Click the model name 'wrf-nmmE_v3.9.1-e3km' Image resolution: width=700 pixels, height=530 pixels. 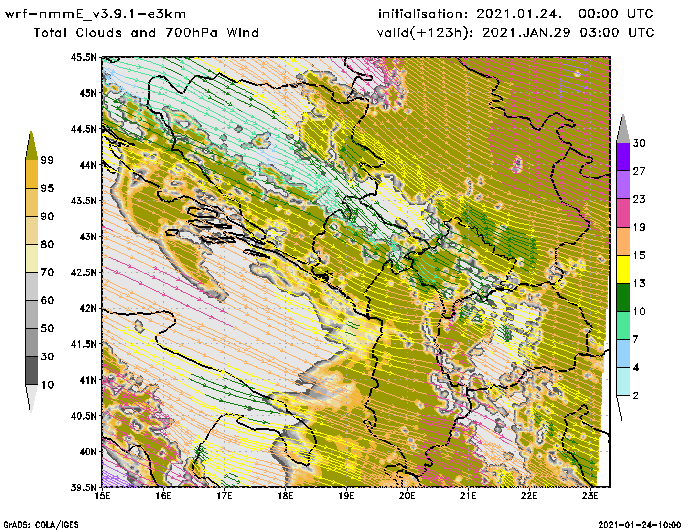tap(95, 14)
